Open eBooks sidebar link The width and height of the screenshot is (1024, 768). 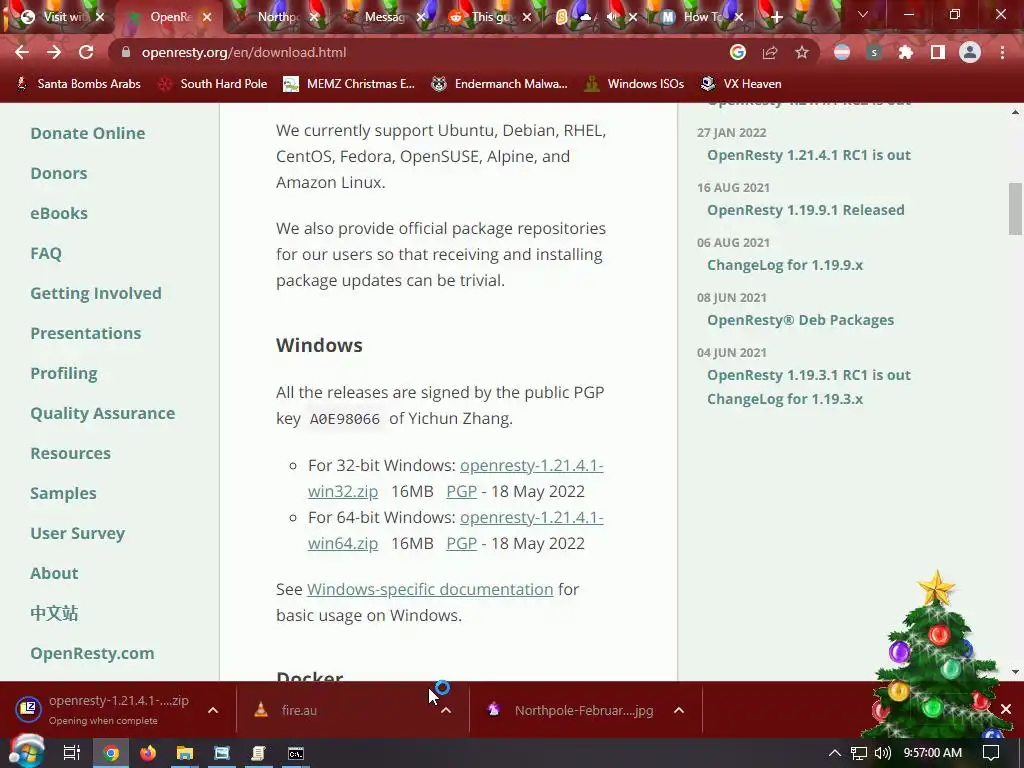[x=59, y=213]
